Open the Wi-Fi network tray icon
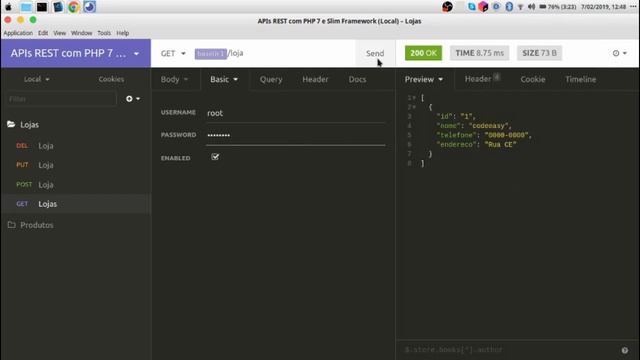The height and width of the screenshot is (360, 640). click(520, 7)
